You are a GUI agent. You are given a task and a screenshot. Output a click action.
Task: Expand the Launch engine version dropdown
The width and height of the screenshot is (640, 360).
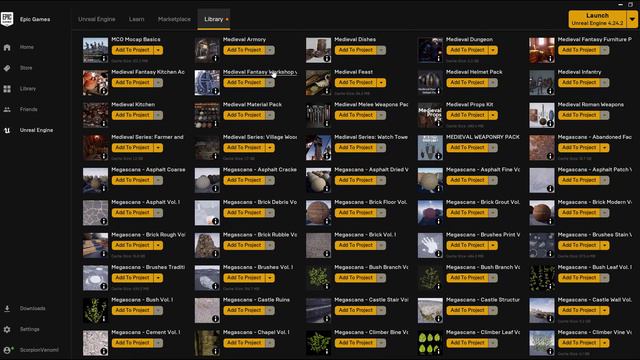click(x=632, y=19)
